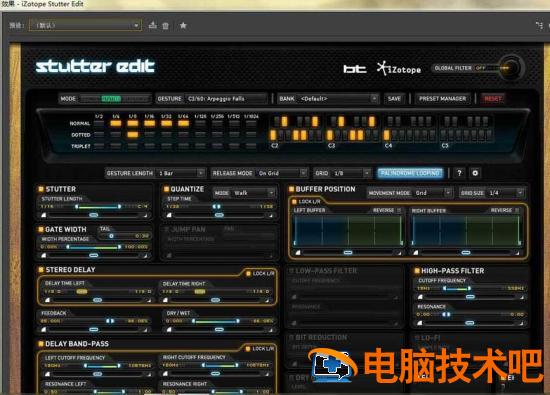Select the C2 key on the gesture keyboard
550x395 pixels.
(x=273, y=135)
